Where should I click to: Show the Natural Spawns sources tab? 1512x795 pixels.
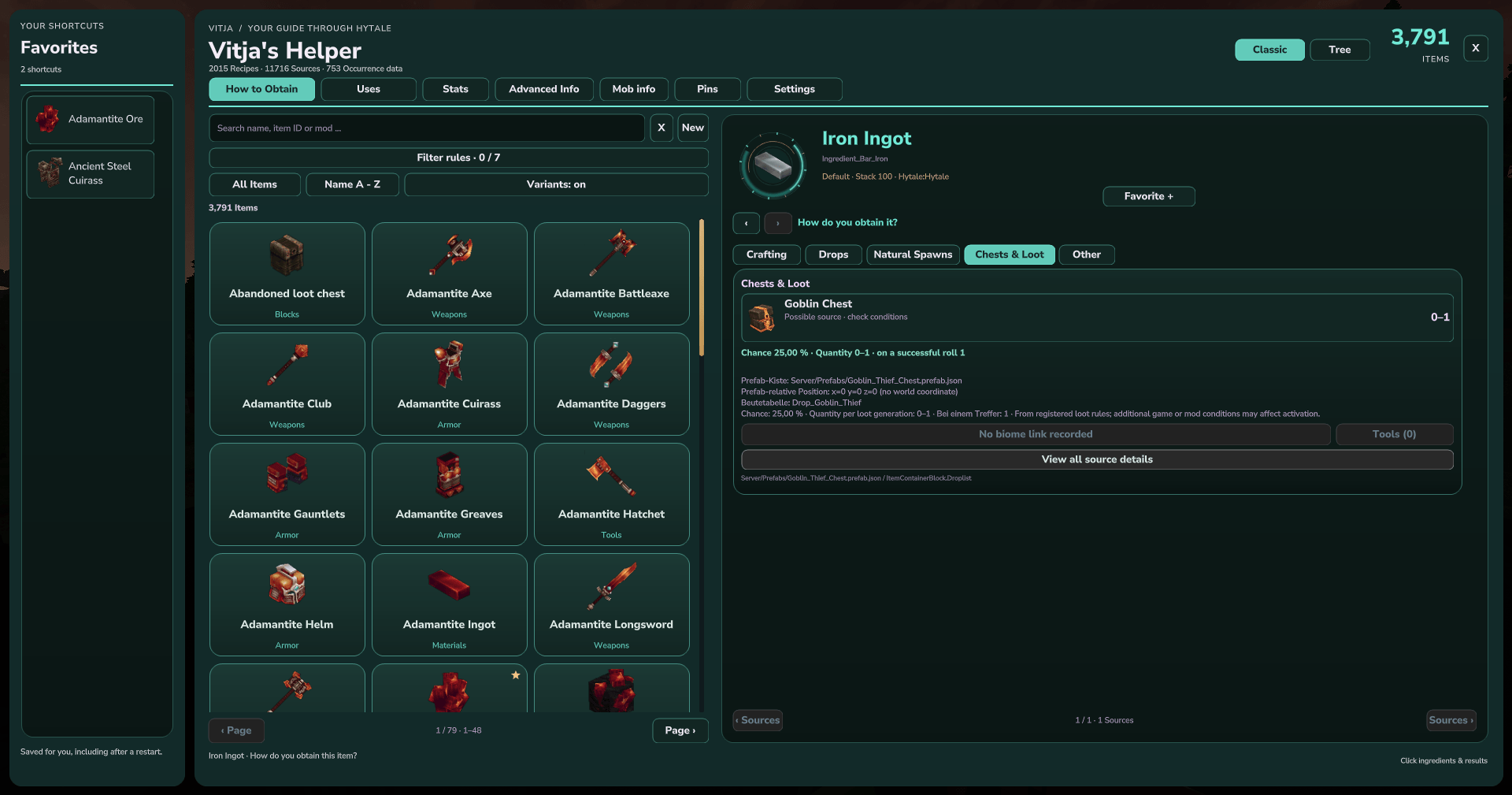point(913,254)
